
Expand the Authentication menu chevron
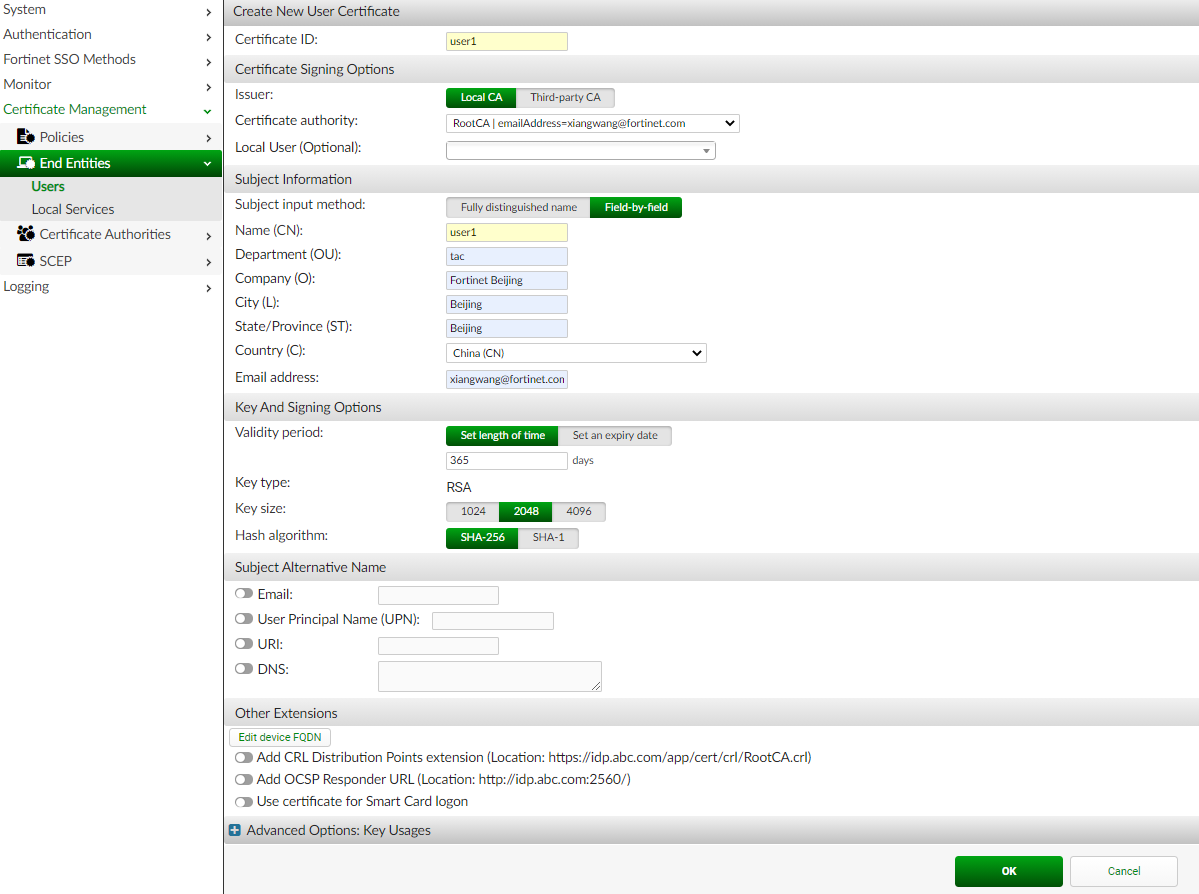click(208, 37)
